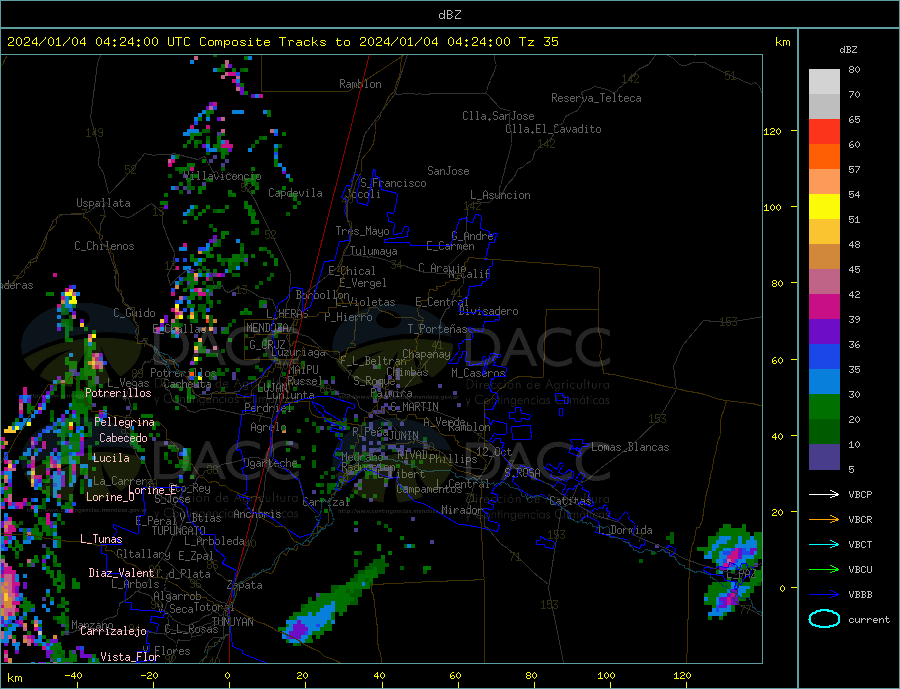Click the '-40' tick on horizontal km axis

73,676
